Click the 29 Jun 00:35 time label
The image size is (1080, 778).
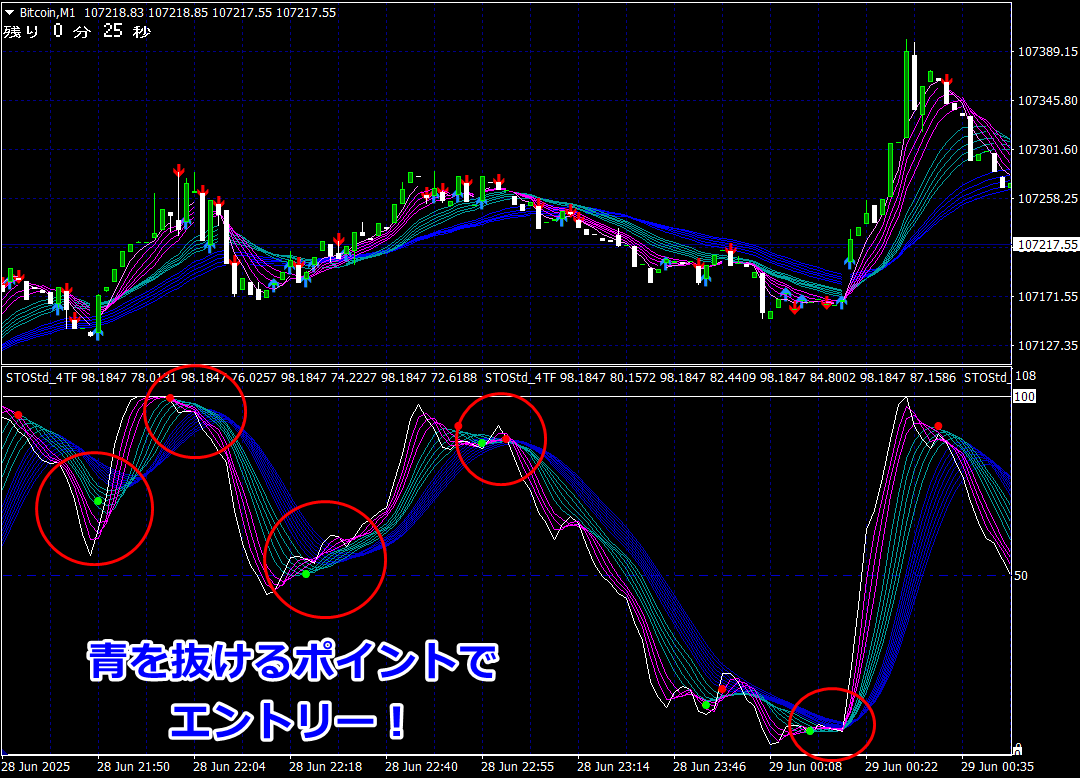point(997,766)
